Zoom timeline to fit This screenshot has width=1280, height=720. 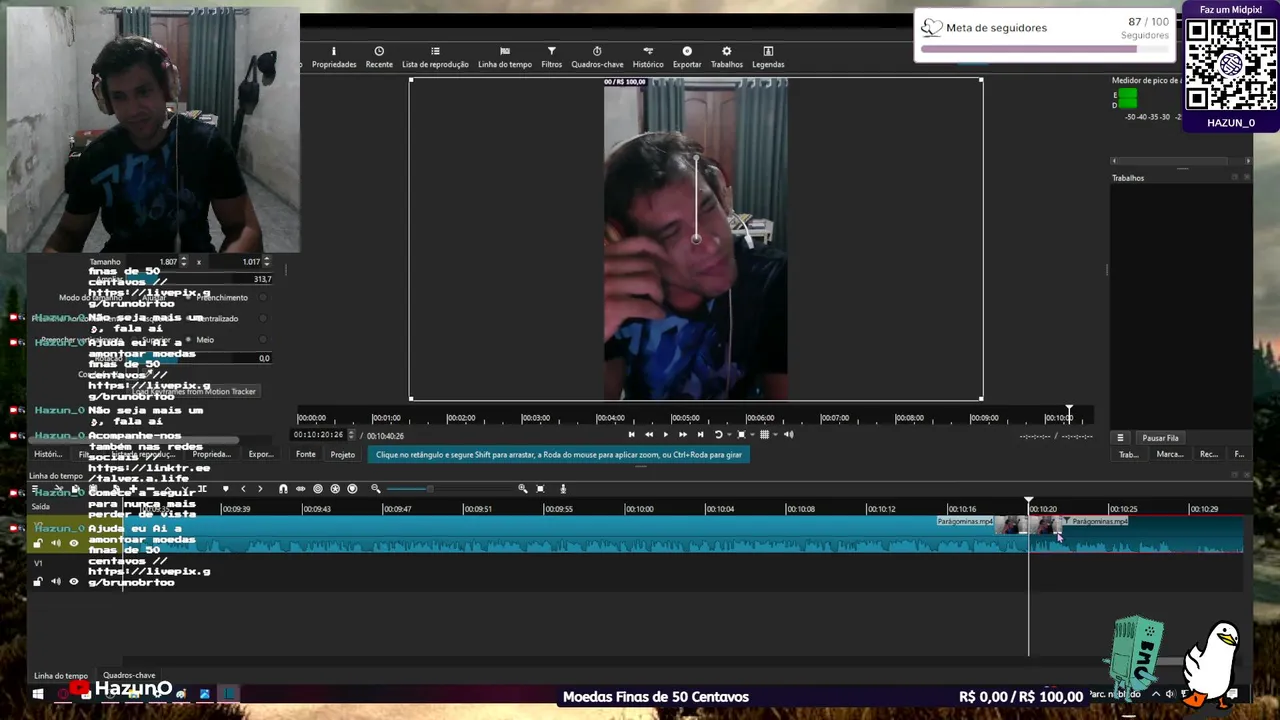pyautogui.click(x=540, y=488)
